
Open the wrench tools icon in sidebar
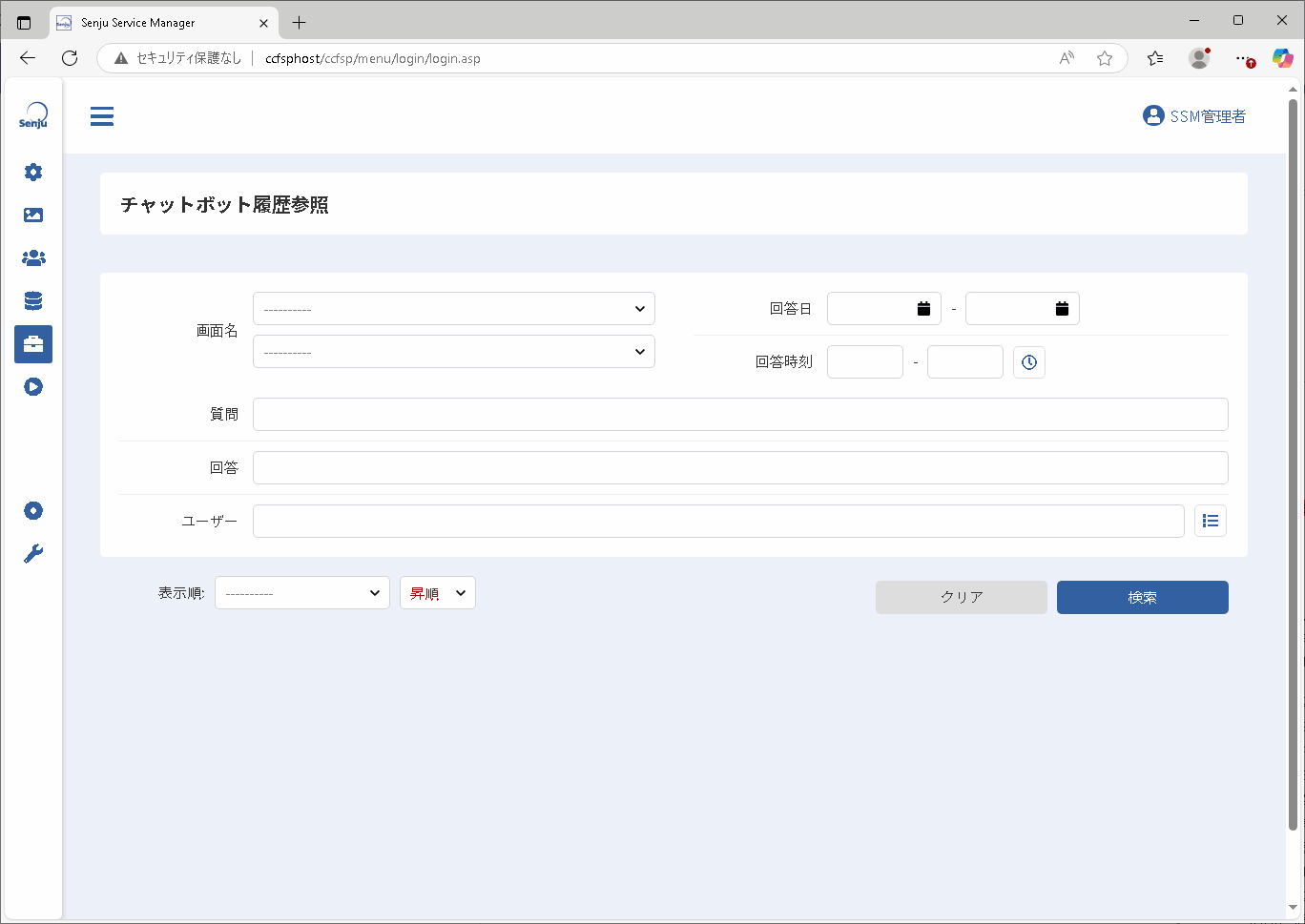click(33, 554)
